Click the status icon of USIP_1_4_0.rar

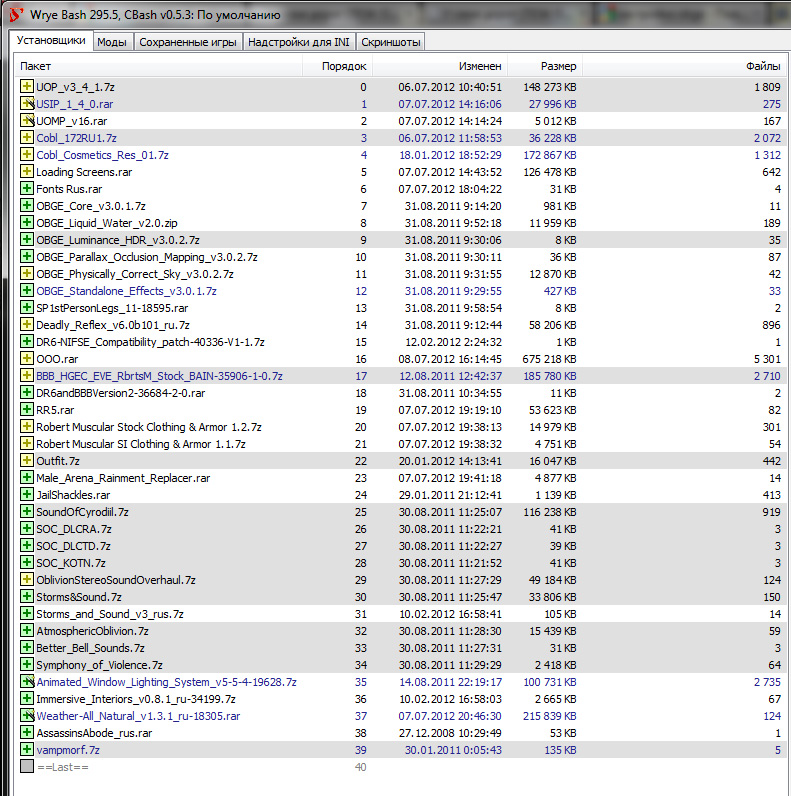pyautogui.click(x=27, y=104)
